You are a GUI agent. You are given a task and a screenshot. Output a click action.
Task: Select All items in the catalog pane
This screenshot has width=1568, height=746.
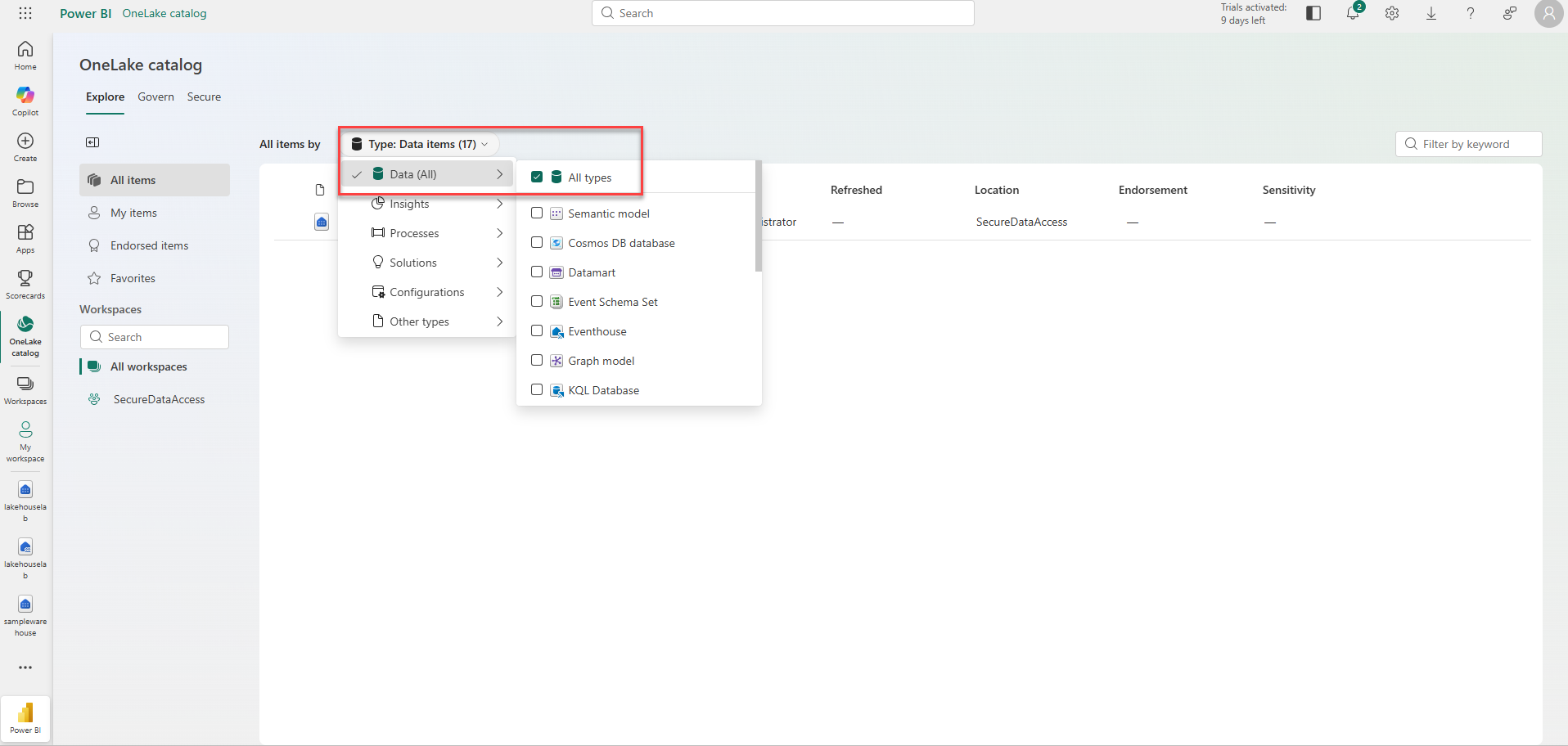[x=155, y=180]
